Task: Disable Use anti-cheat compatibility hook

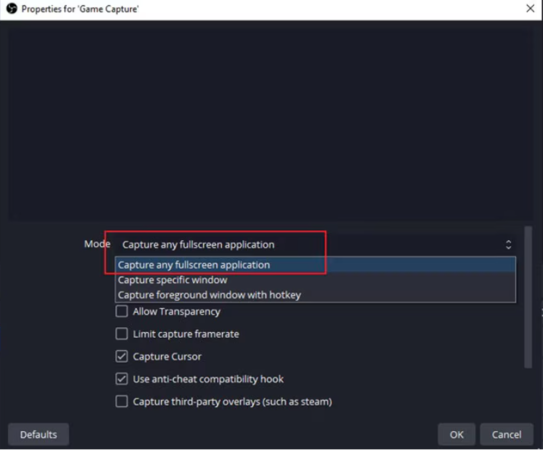Action: pyautogui.click(x=122, y=379)
